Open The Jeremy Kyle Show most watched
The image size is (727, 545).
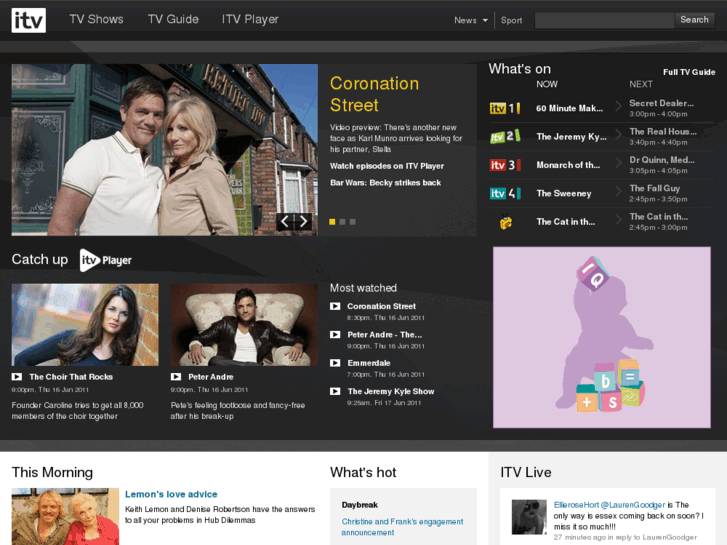coord(390,391)
